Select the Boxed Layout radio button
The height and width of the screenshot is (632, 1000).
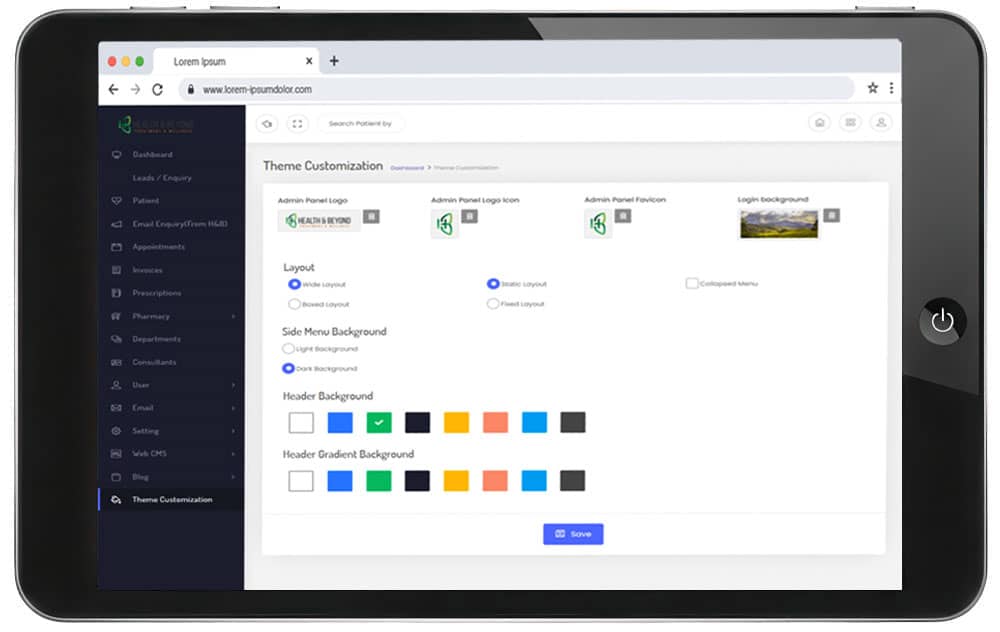click(x=294, y=304)
